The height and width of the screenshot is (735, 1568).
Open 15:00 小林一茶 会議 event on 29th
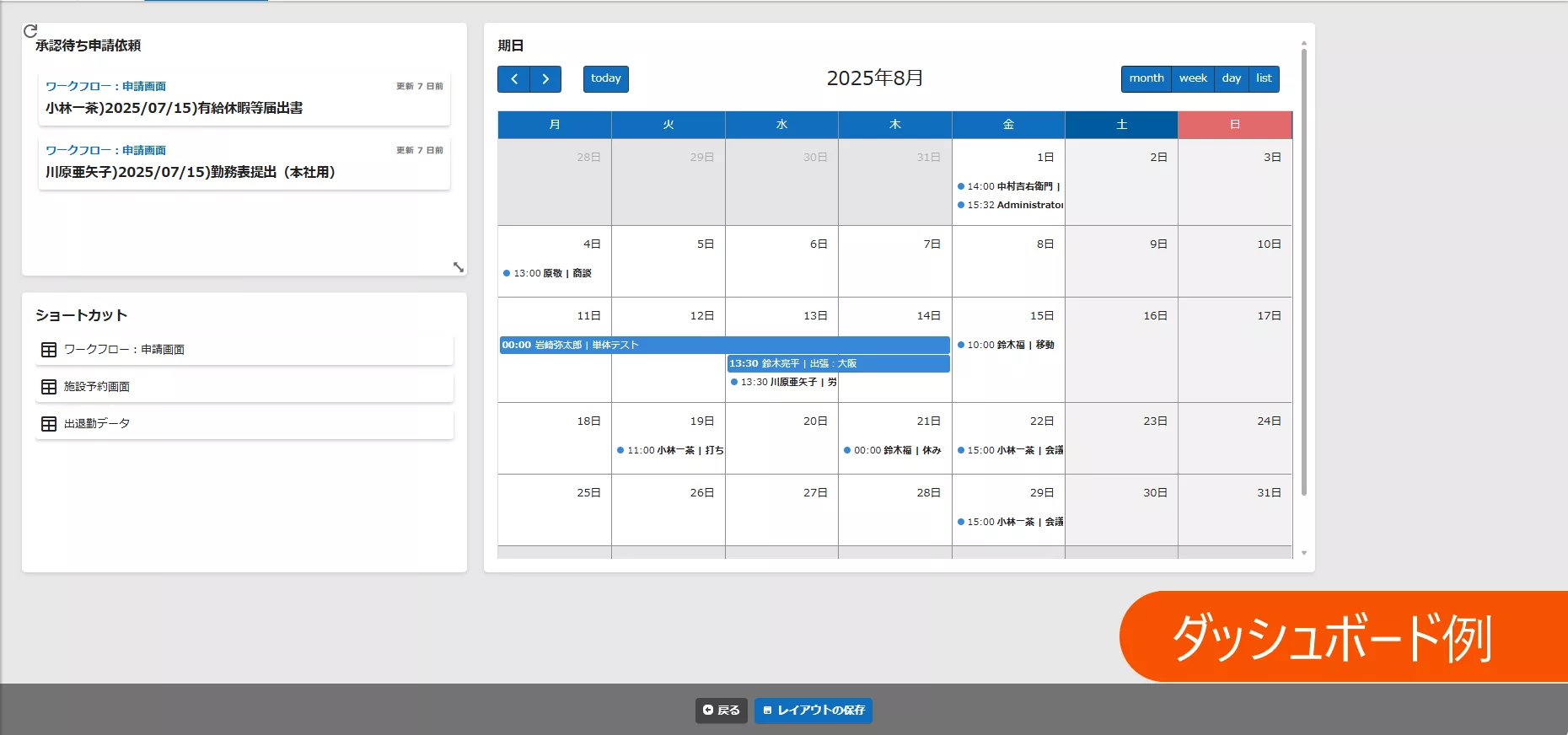point(1008,522)
